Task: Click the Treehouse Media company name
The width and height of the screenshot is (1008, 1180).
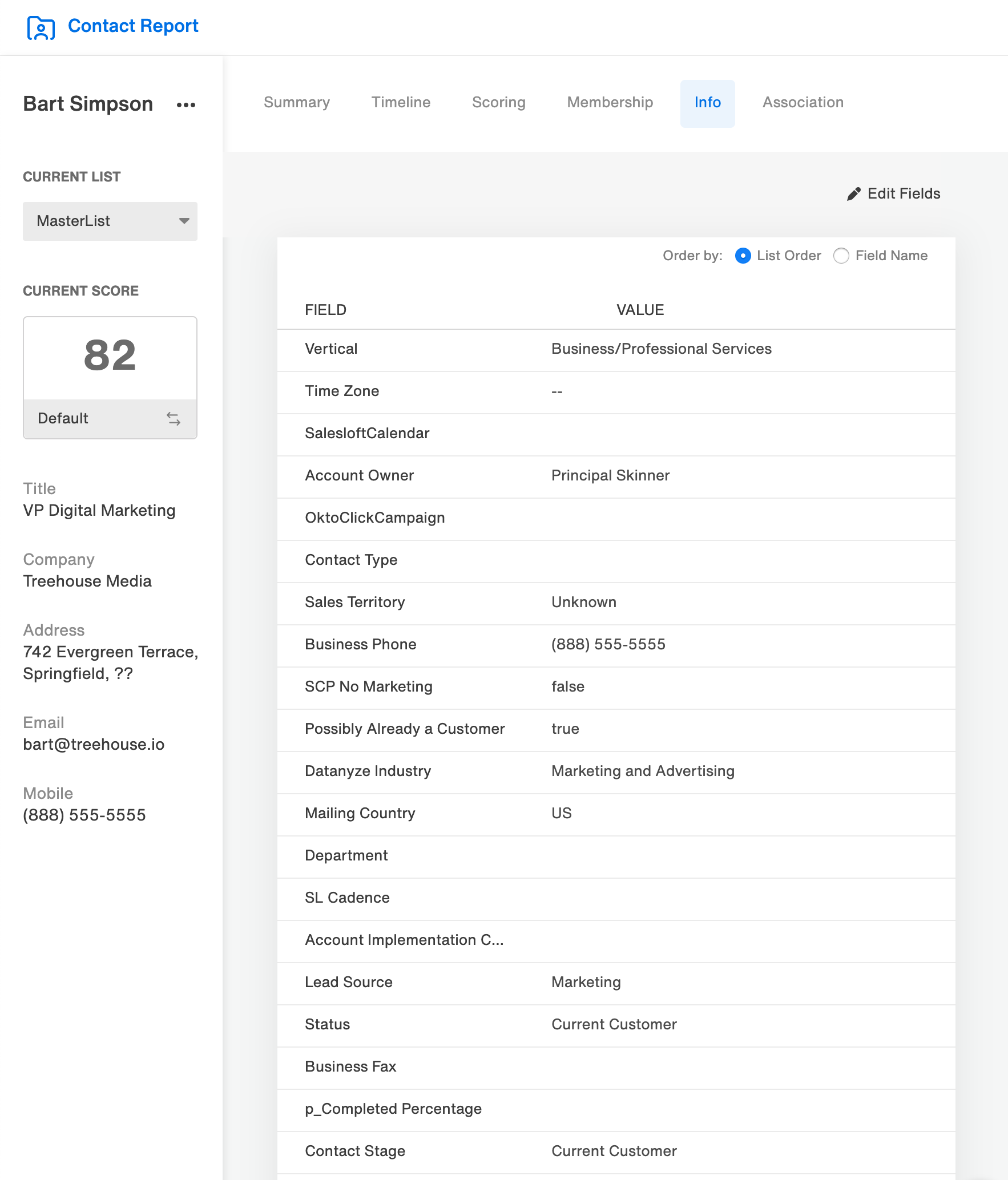Action: click(87, 581)
